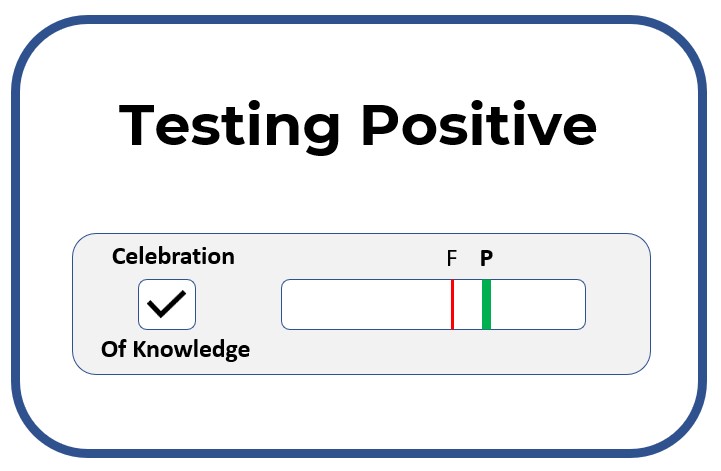The width and height of the screenshot is (721, 471).
Task: Click the white space beneath the title
Action: pos(360,193)
